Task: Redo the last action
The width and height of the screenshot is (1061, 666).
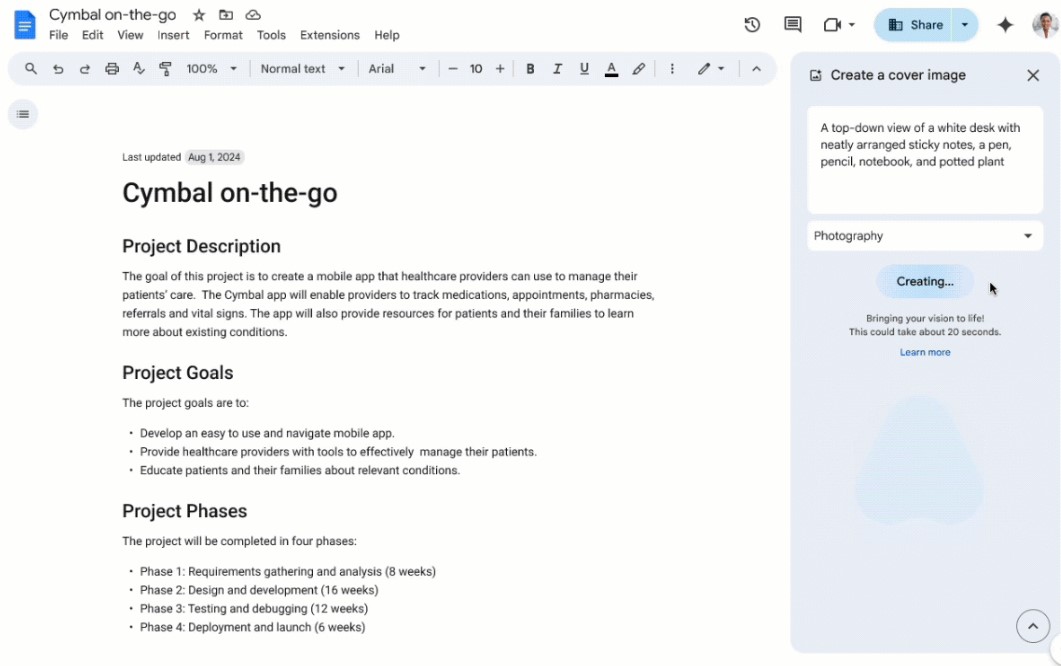Action: point(85,68)
